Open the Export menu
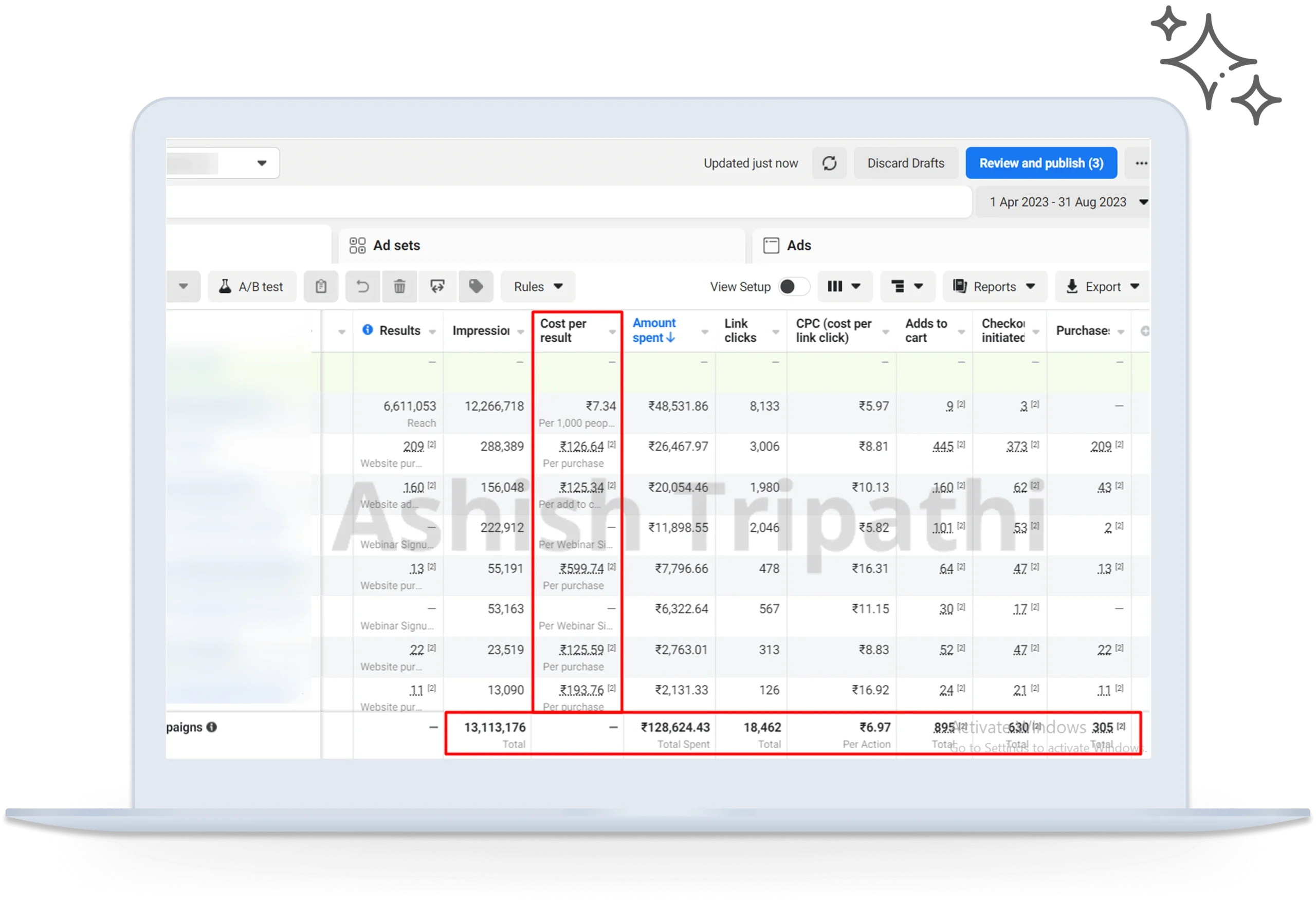This screenshot has width=1316, height=906. click(1102, 287)
